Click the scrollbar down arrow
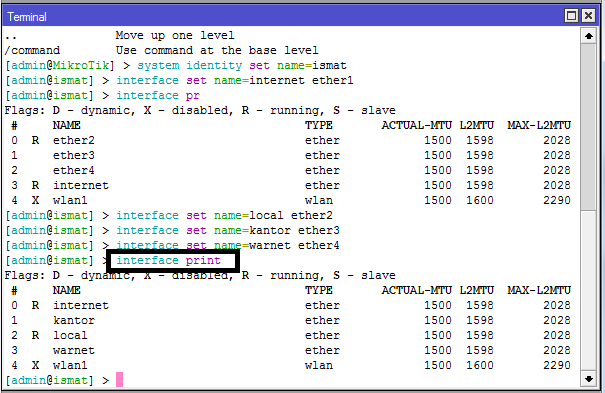This screenshot has height=393, width=605. pos(588,379)
